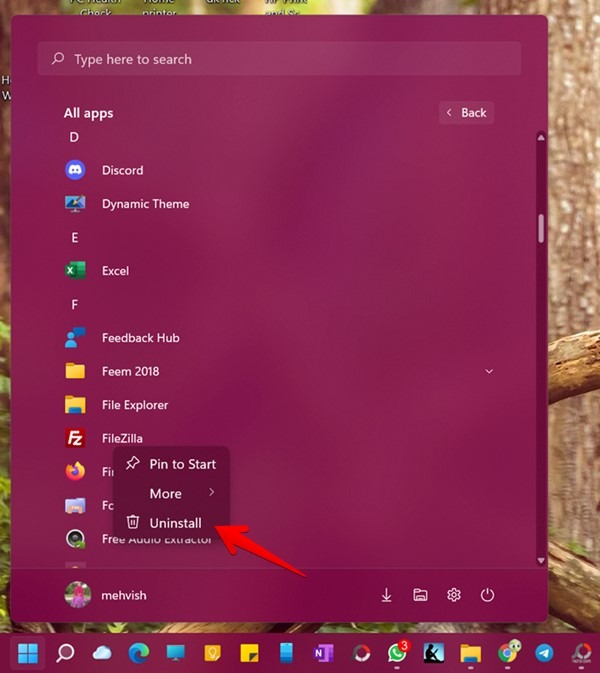
Task: Open taskbar Search magnifier icon
Action: point(65,653)
